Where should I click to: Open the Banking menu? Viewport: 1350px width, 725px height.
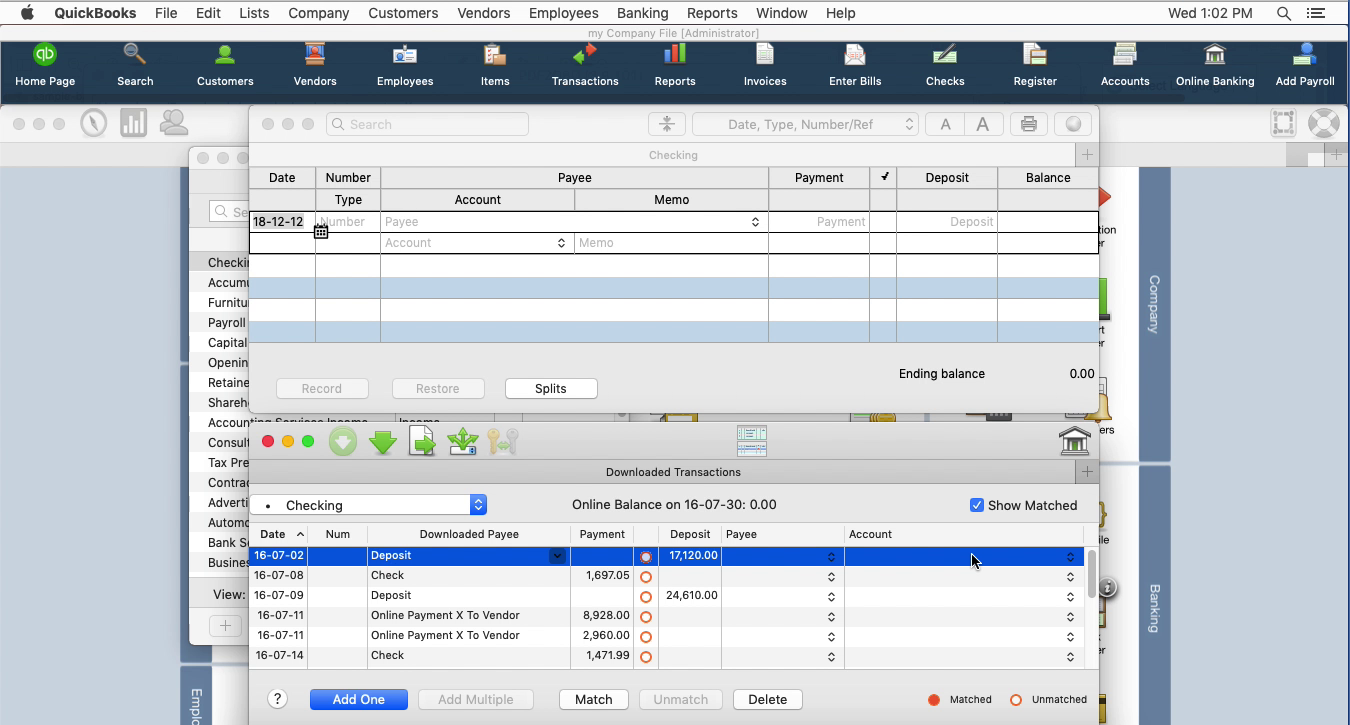(643, 13)
